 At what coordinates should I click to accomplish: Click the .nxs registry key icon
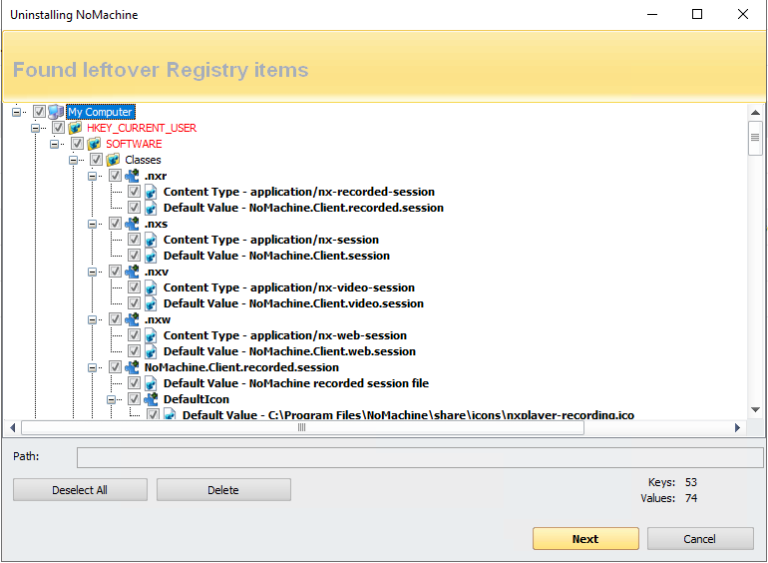[x=132, y=223]
